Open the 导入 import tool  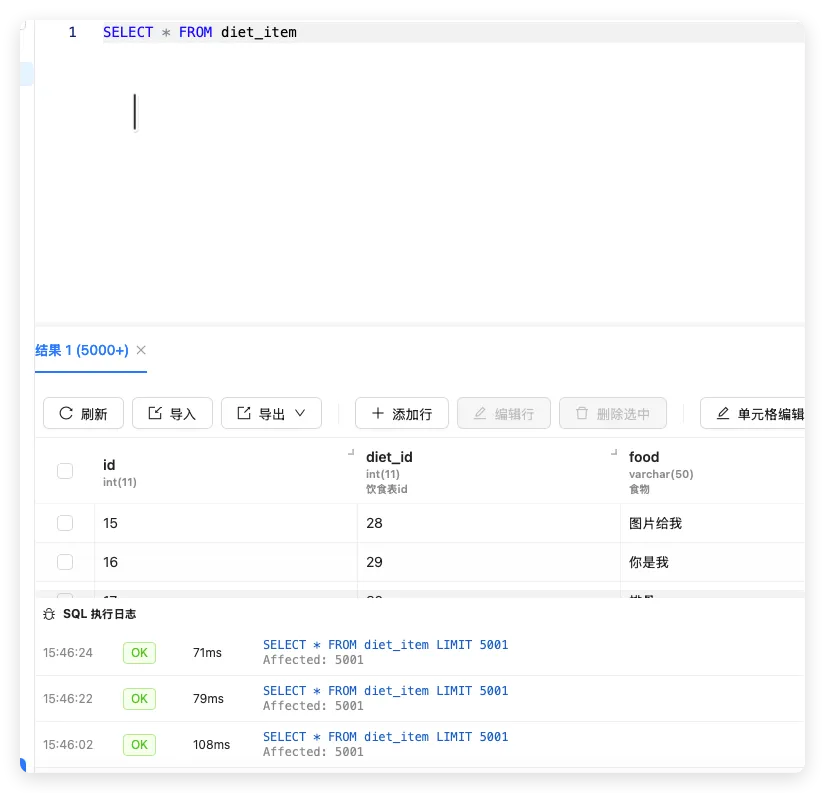(172, 412)
